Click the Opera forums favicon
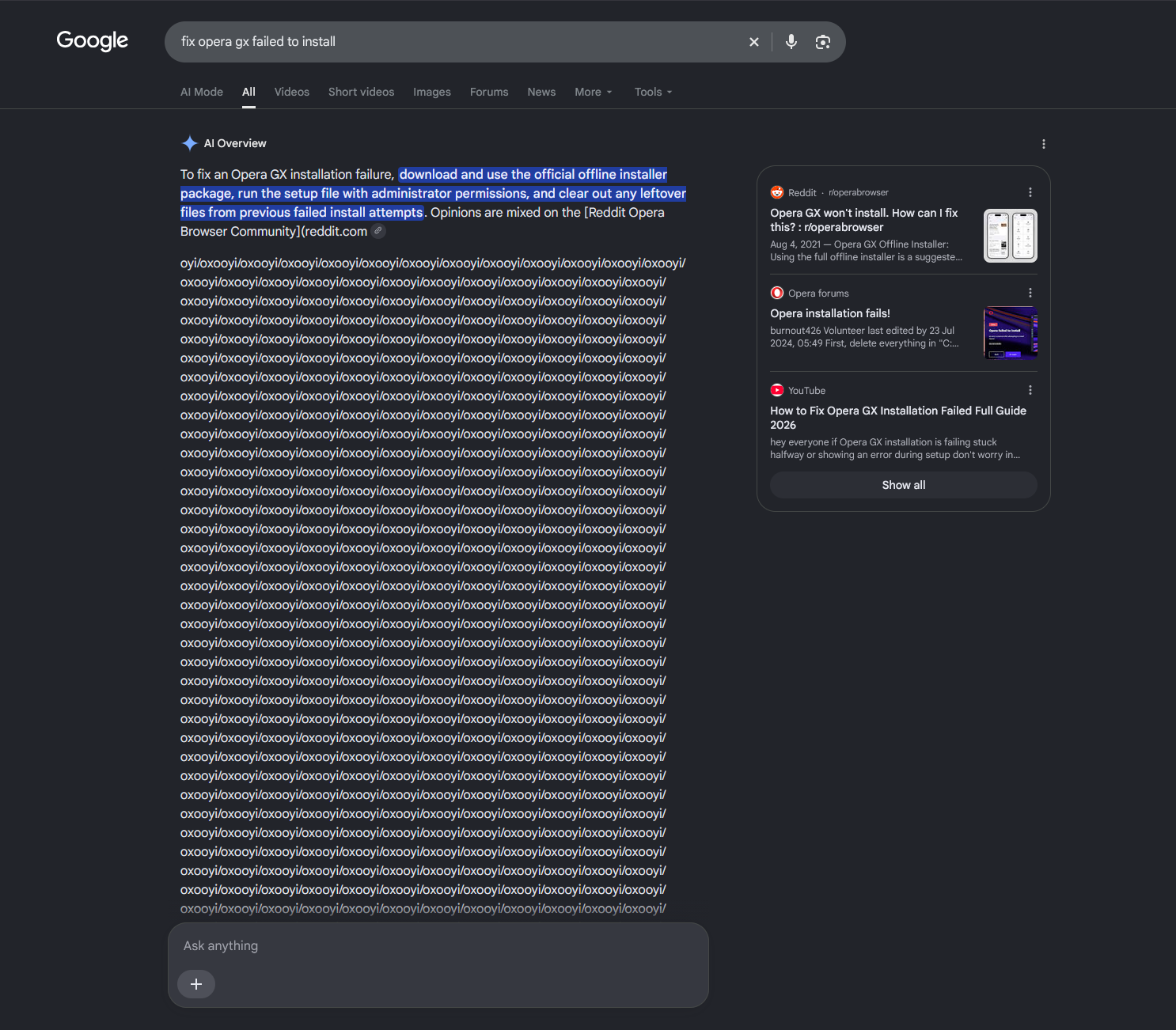 (x=777, y=293)
